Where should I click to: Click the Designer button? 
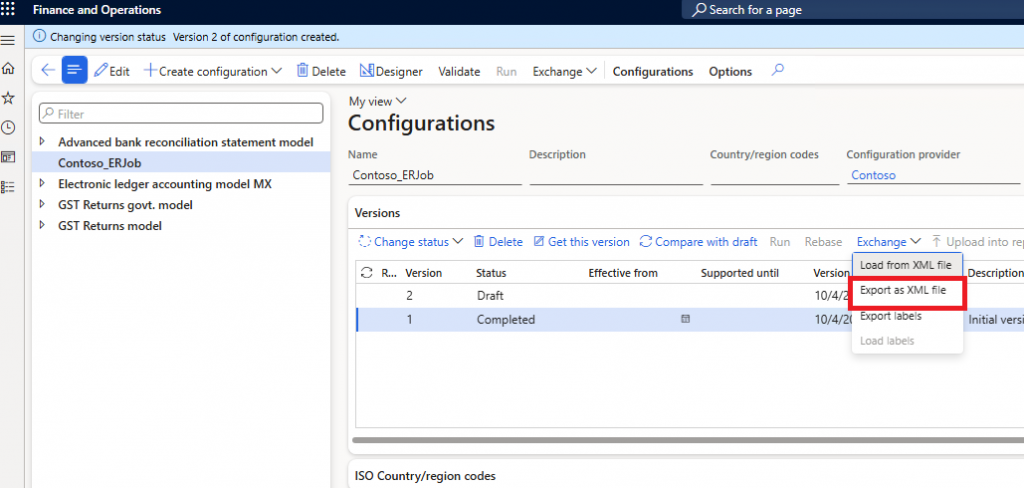tap(391, 71)
